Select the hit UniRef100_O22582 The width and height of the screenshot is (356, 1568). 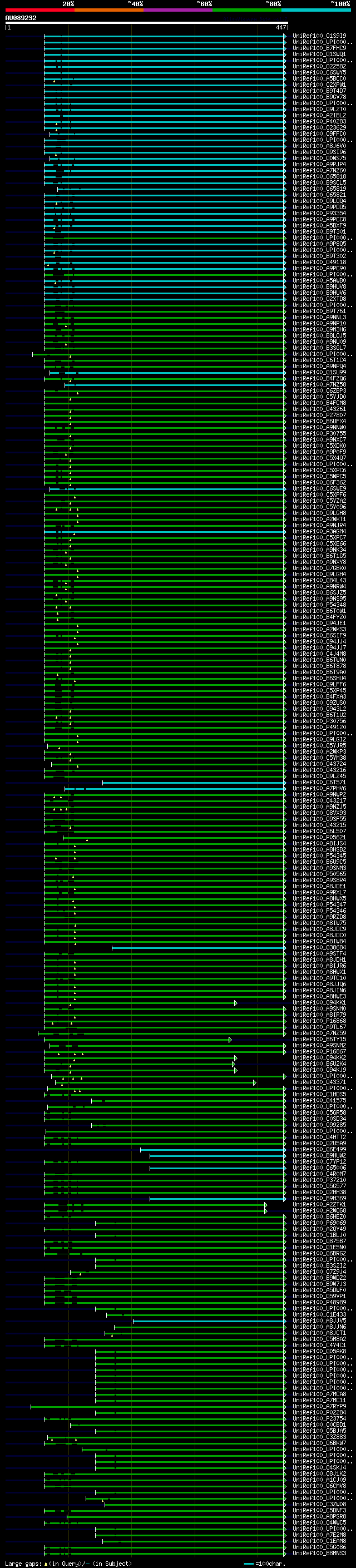[319, 66]
